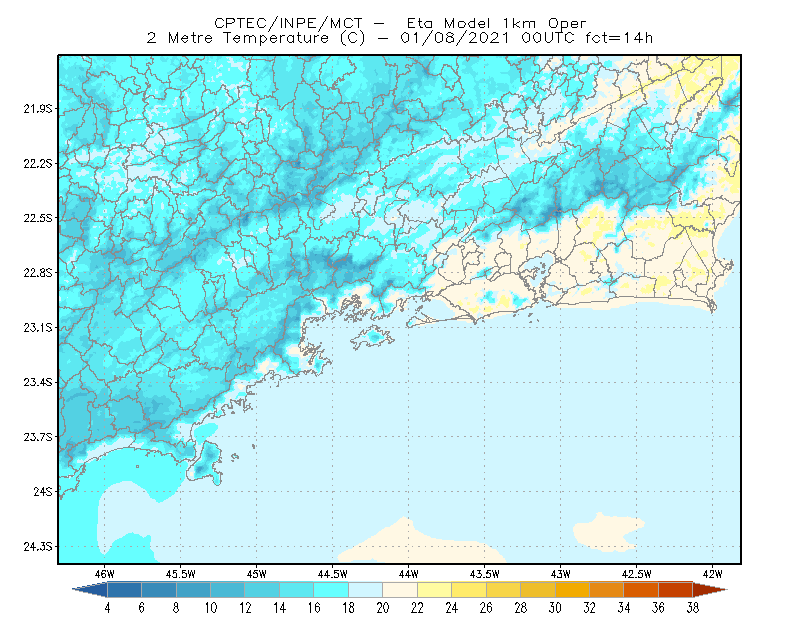Click the dark red right arrow of the colorbar
The image size is (800, 618).
coord(710,590)
